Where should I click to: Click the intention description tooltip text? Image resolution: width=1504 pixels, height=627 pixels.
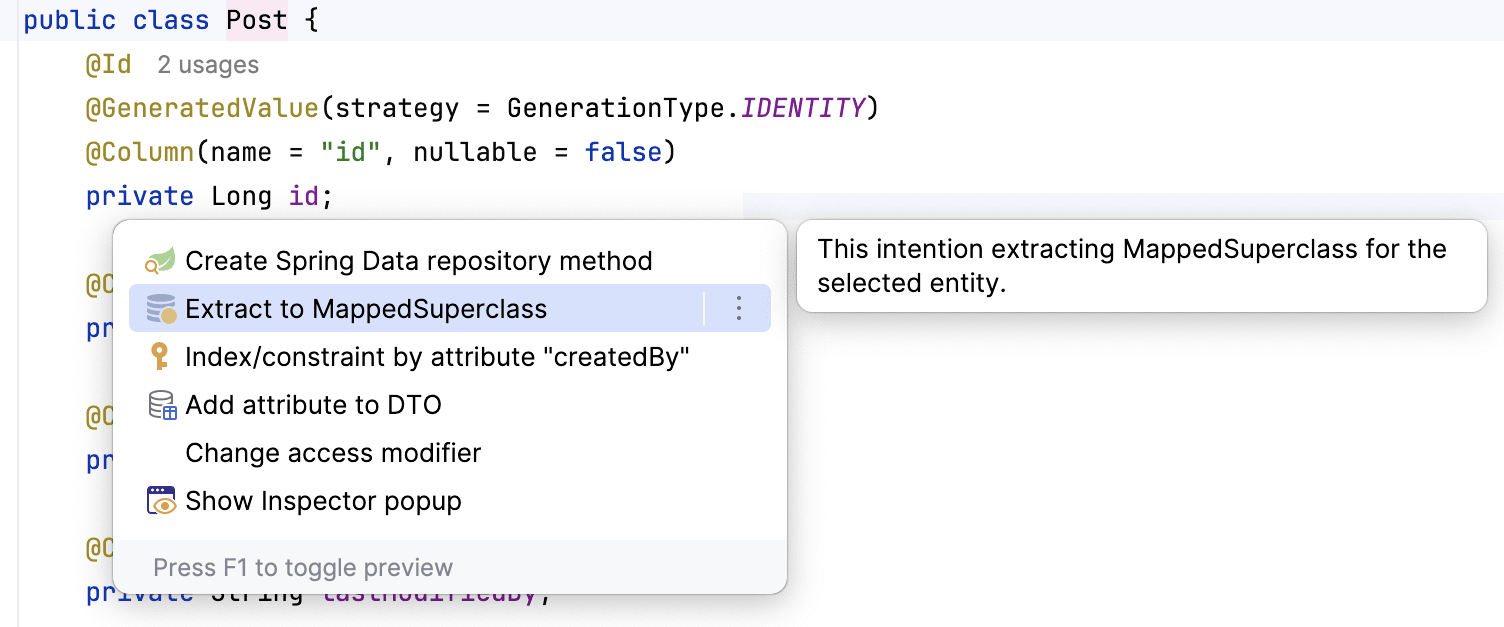click(1132, 266)
